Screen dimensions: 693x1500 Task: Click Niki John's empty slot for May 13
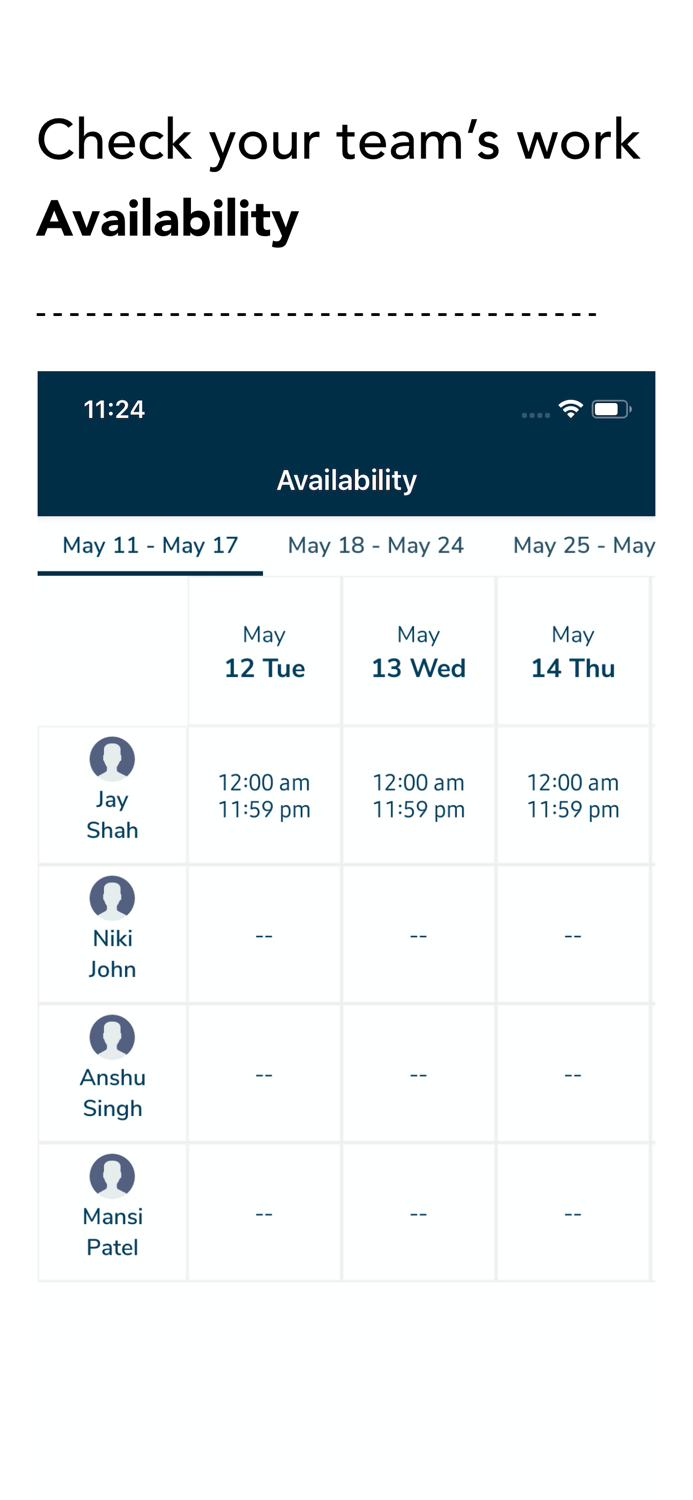click(x=418, y=934)
